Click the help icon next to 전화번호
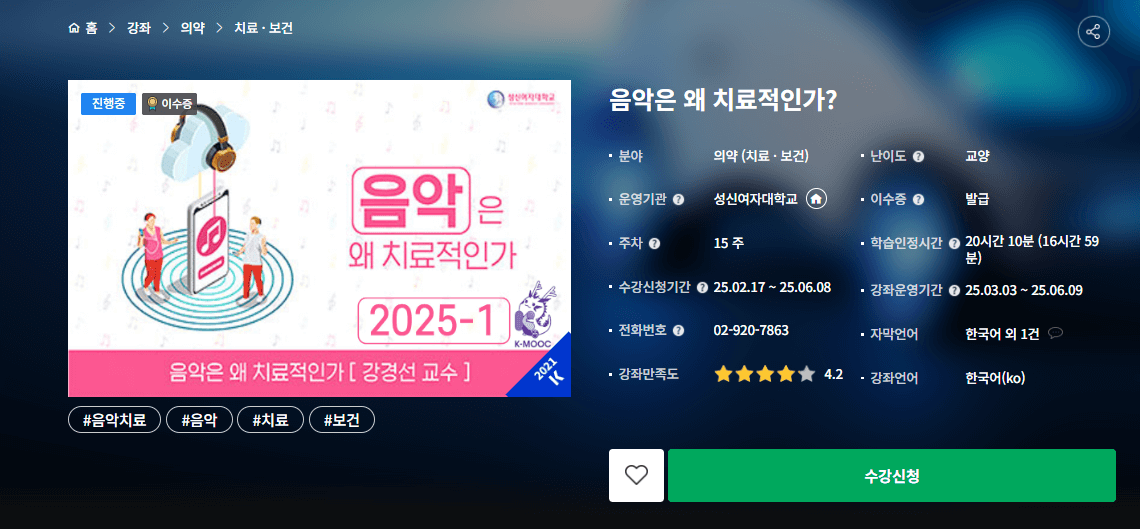This screenshot has width=1140, height=529. [678, 331]
